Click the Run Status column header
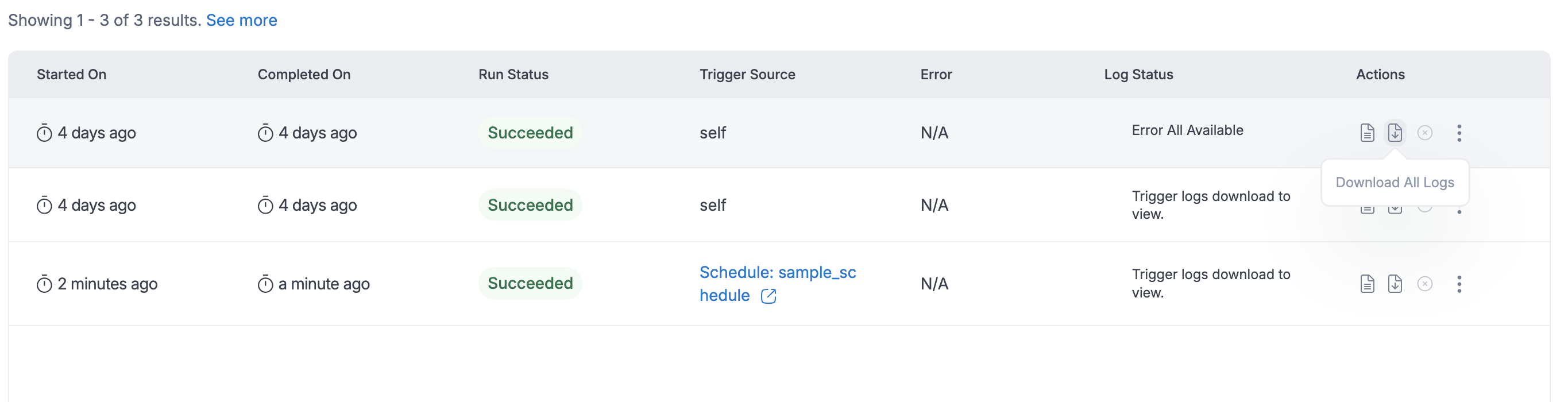The height and width of the screenshot is (402, 1568). click(x=513, y=74)
